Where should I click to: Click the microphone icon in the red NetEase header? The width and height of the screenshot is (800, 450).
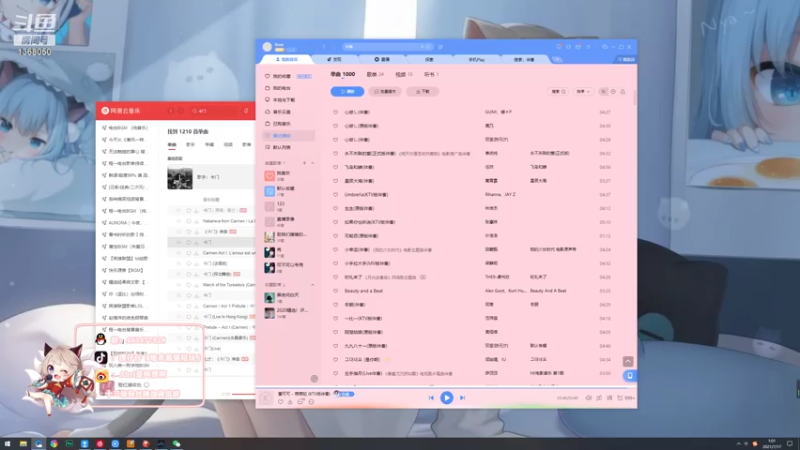246,111
